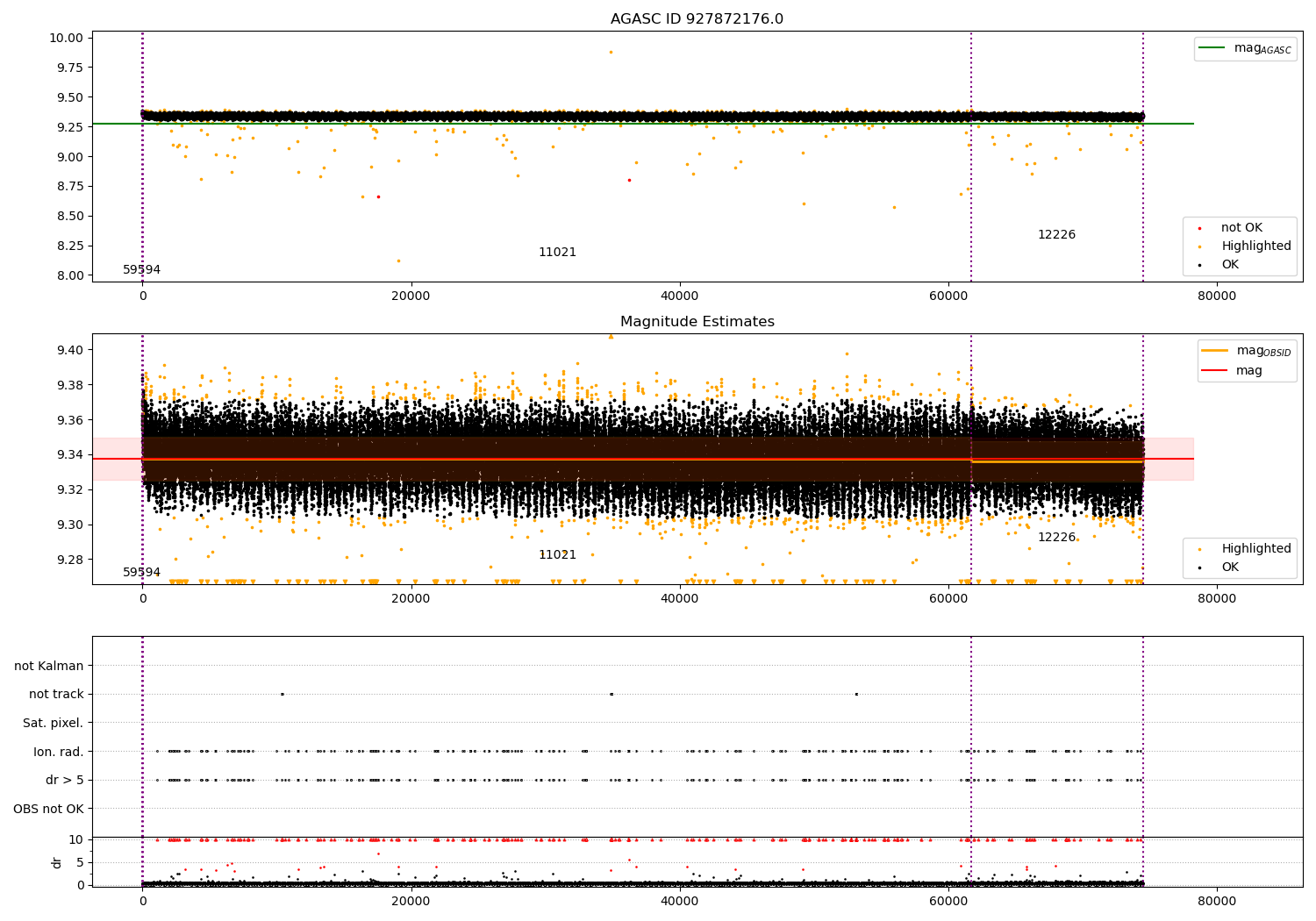This screenshot has height=921, width=1316.
Task: Select the 'Magnitude Estimates' plot title
Action: (x=697, y=322)
